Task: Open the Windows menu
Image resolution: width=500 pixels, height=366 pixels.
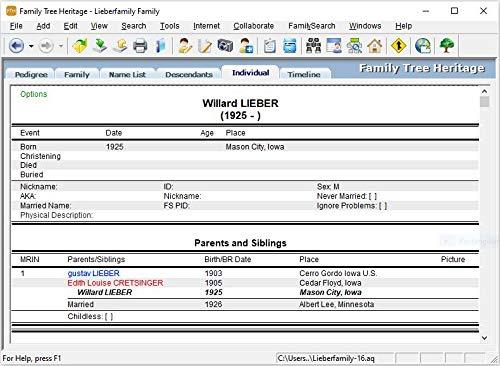Action: click(365, 26)
